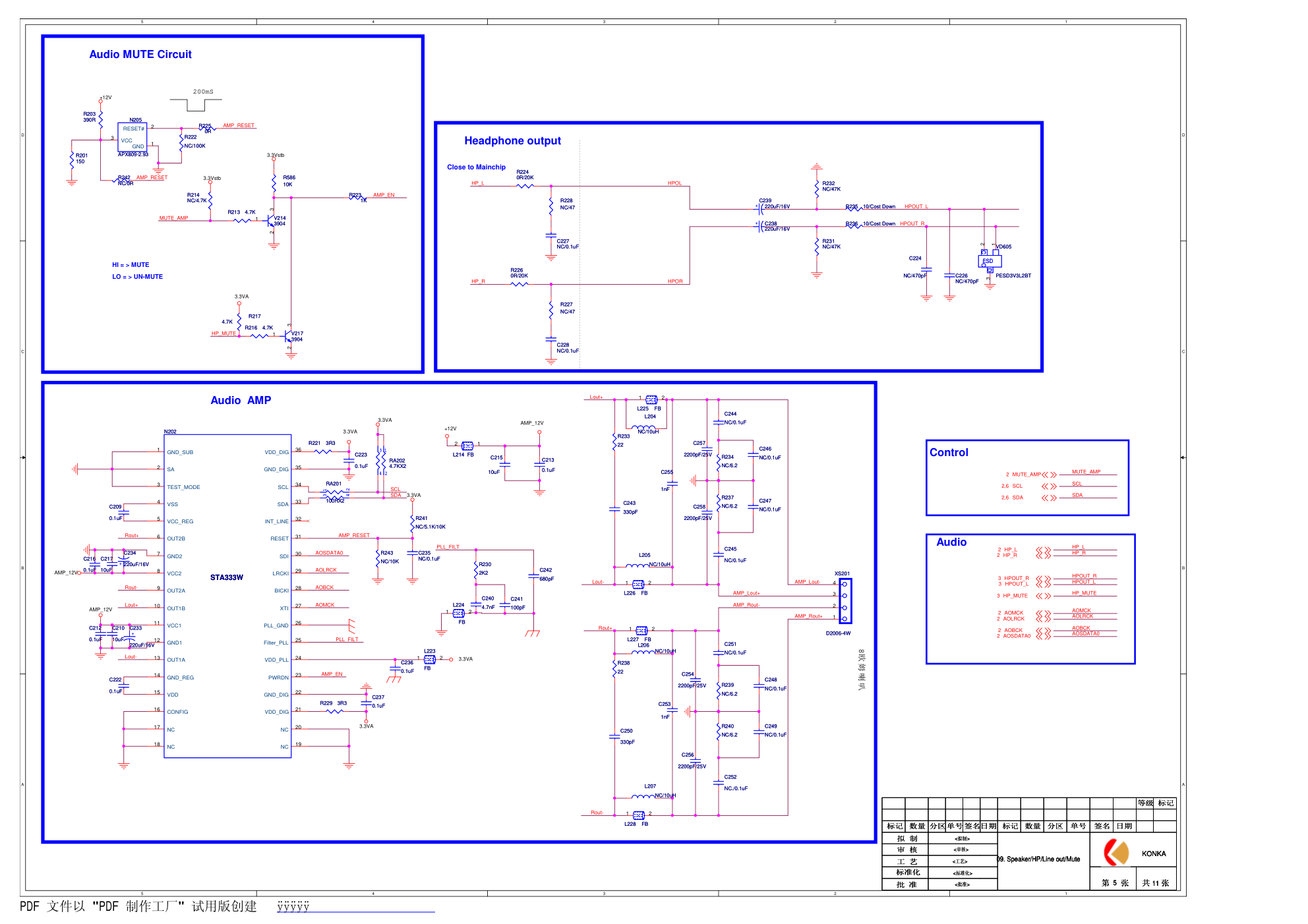This screenshot has width=1308, height=924.
Task: Click resistor label R203 390R
Action: (89, 117)
